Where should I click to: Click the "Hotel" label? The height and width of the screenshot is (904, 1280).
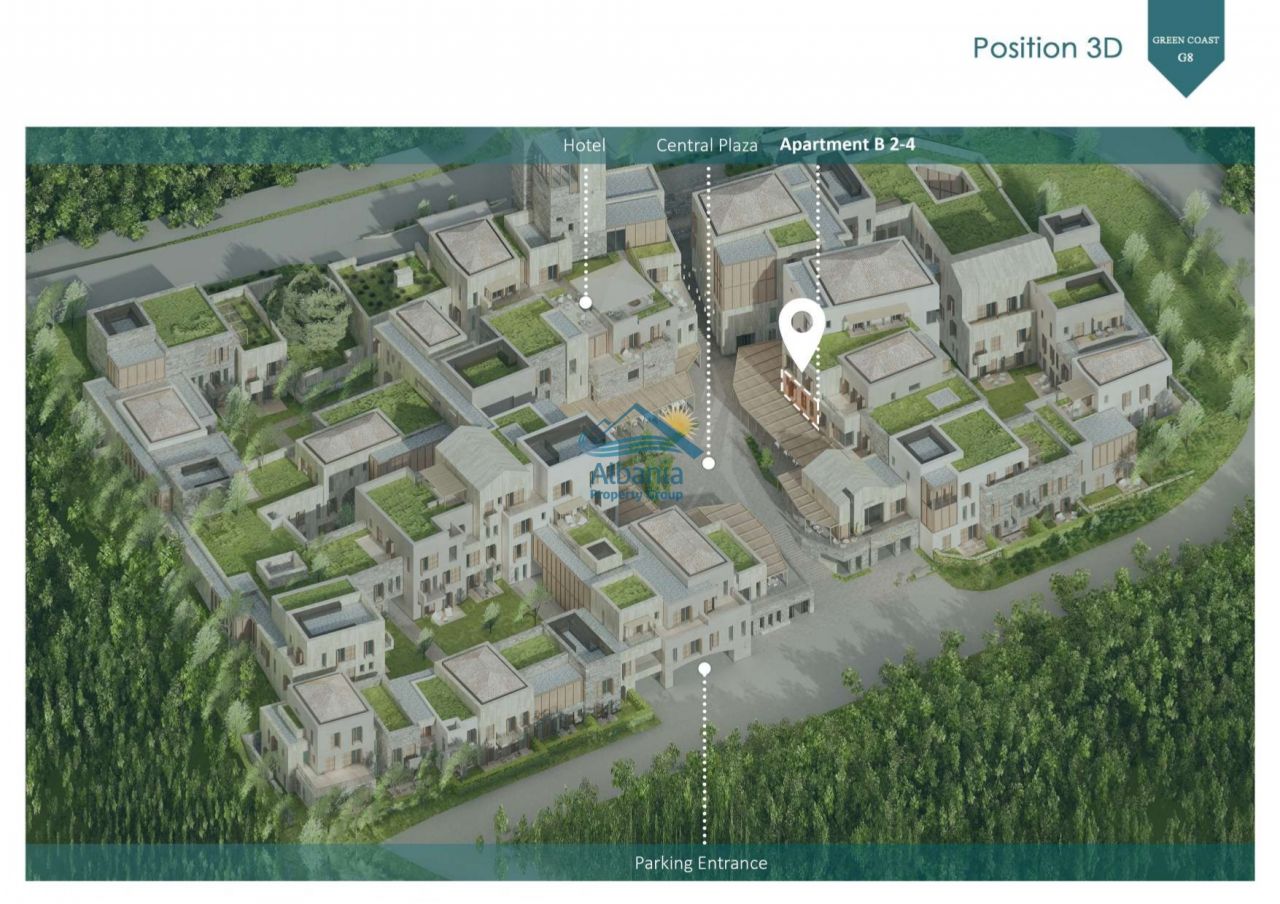click(x=584, y=145)
